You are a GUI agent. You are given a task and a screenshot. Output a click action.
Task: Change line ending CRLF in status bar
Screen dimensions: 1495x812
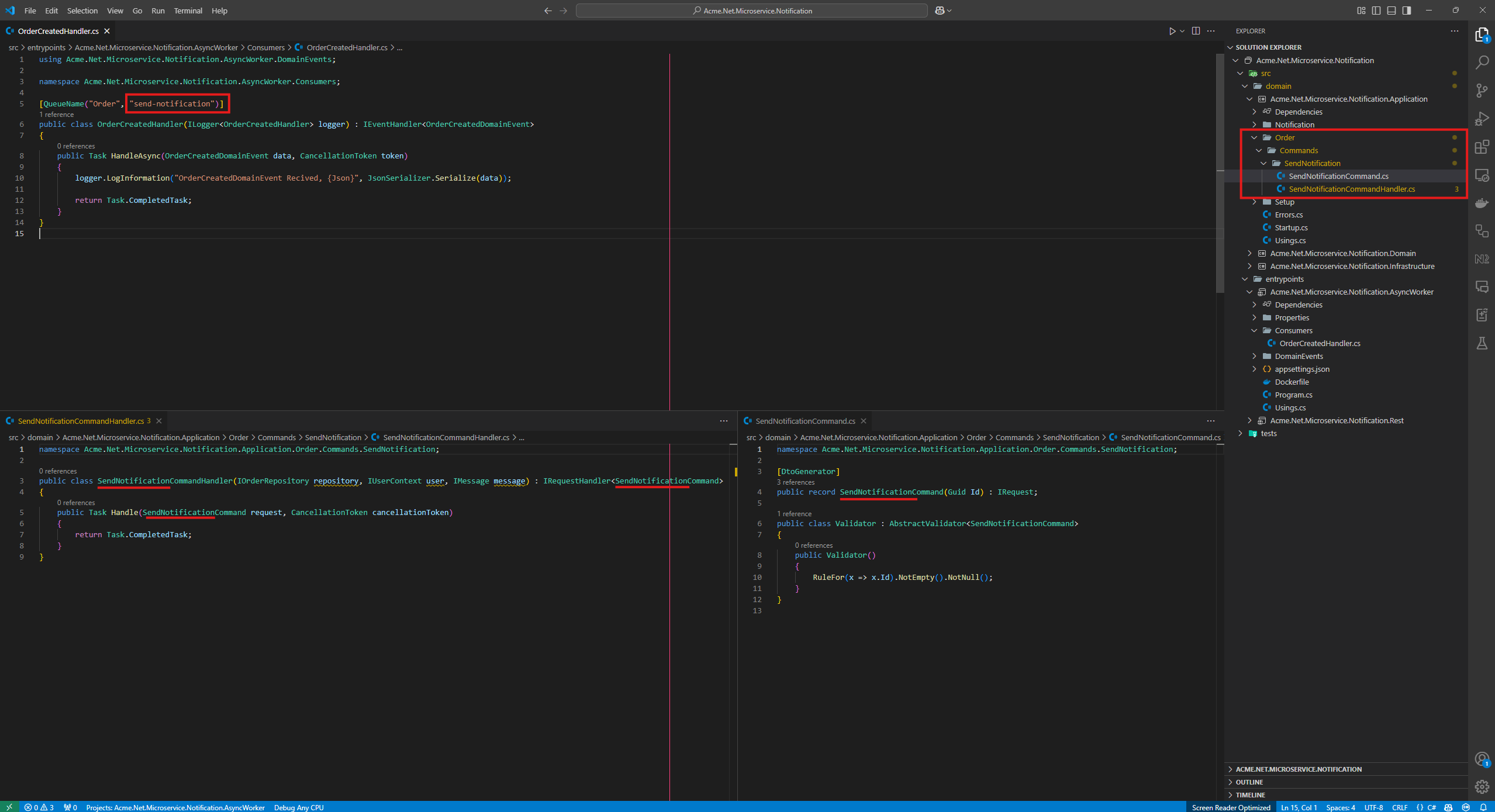tap(1400, 807)
